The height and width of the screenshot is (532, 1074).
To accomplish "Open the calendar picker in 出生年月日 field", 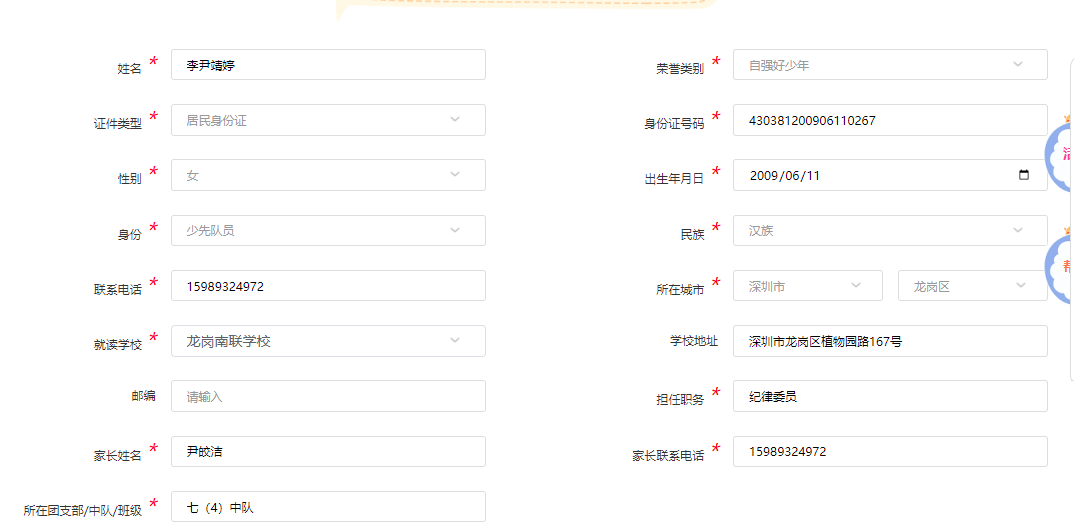I will 1023,176.
